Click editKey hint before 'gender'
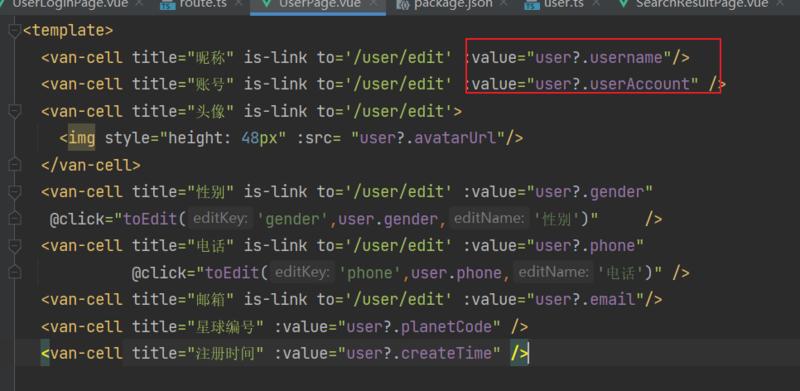This screenshot has width=800, height=391. pos(220,219)
